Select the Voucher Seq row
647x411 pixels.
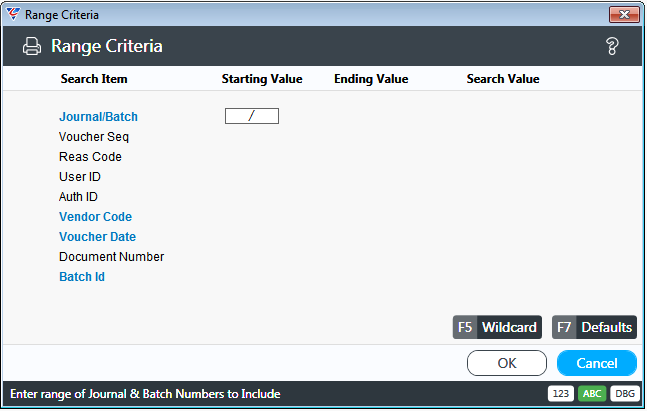point(94,137)
